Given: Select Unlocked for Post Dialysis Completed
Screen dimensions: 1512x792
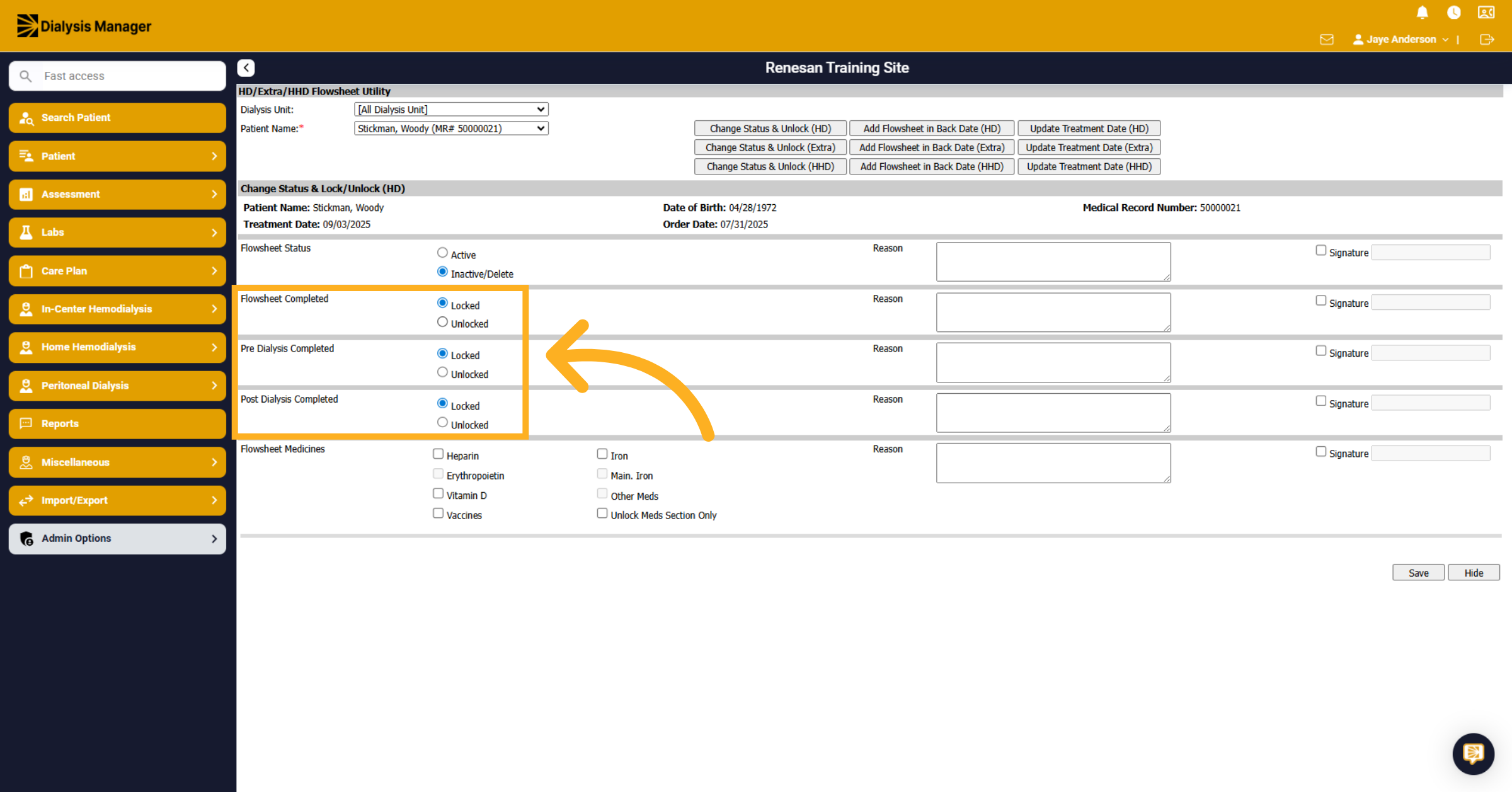Looking at the screenshot, I should point(442,423).
